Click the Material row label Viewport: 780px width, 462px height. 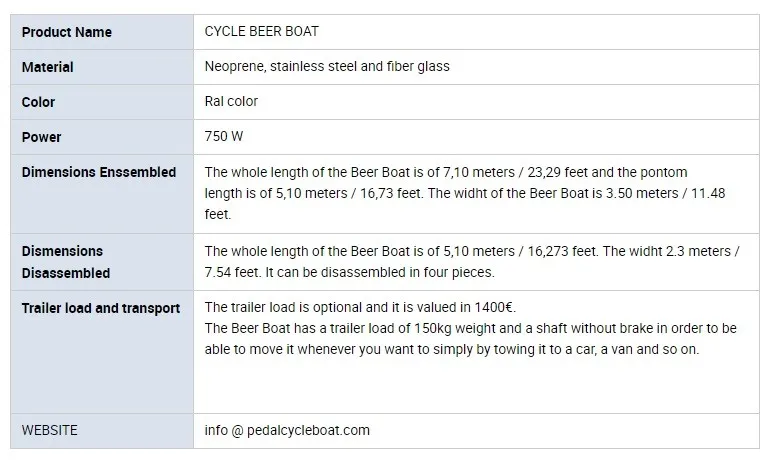click(48, 67)
